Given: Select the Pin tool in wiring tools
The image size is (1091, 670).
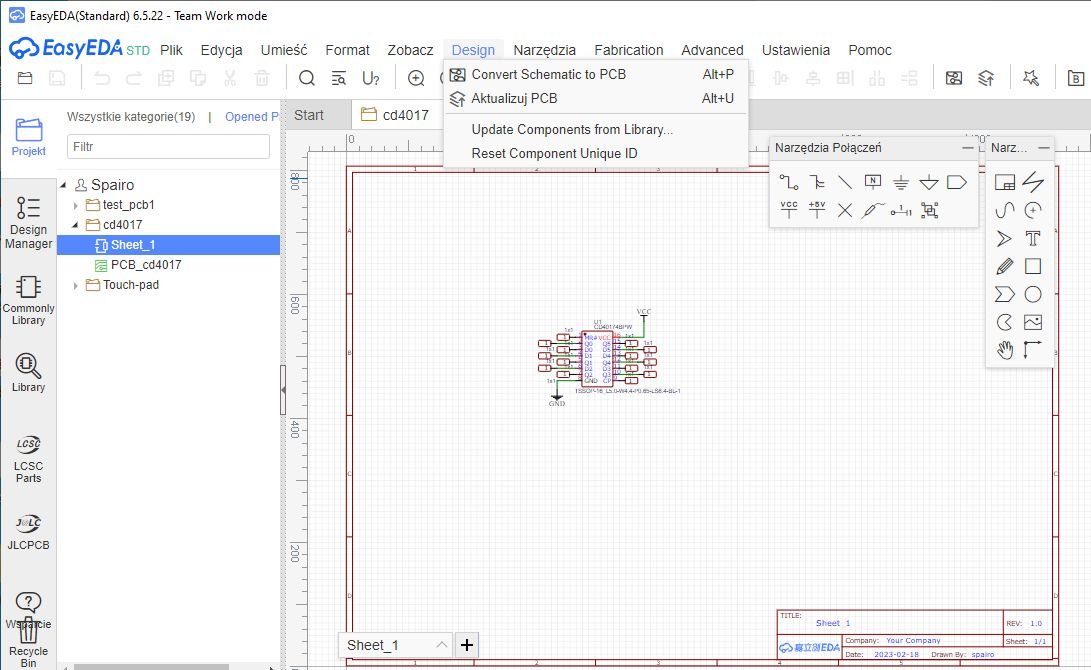Looking at the screenshot, I should (x=901, y=210).
